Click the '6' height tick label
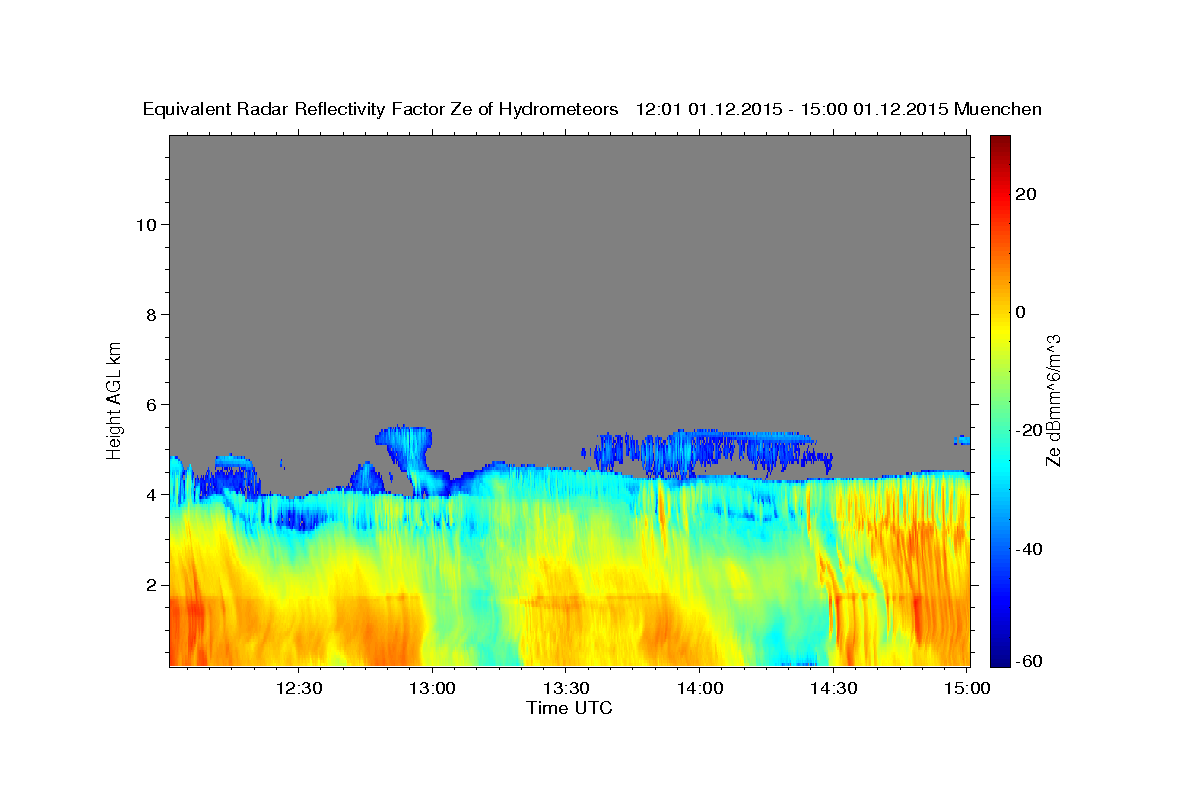1200x800 pixels. click(x=149, y=404)
